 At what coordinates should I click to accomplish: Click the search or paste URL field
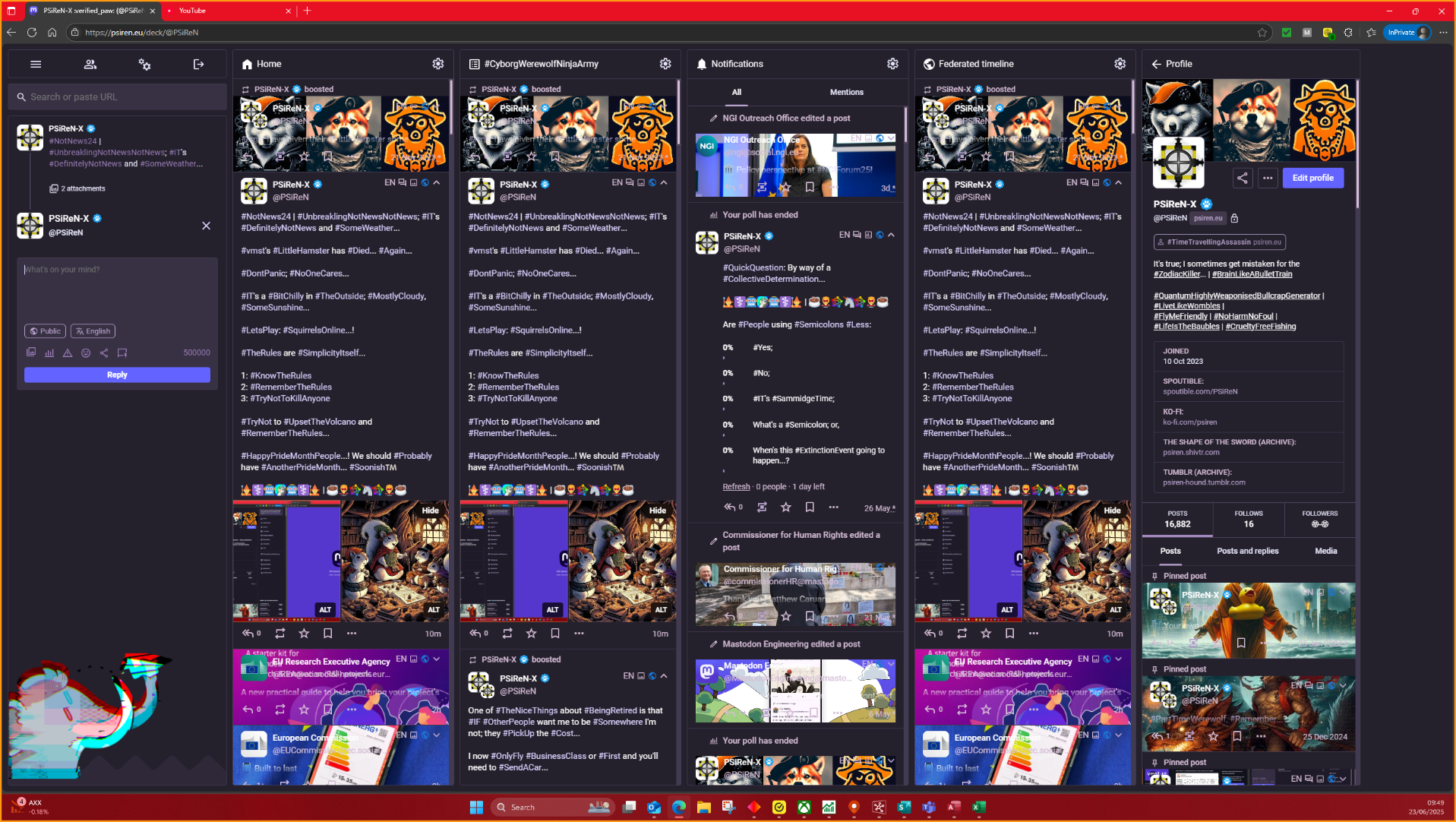point(118,97)
